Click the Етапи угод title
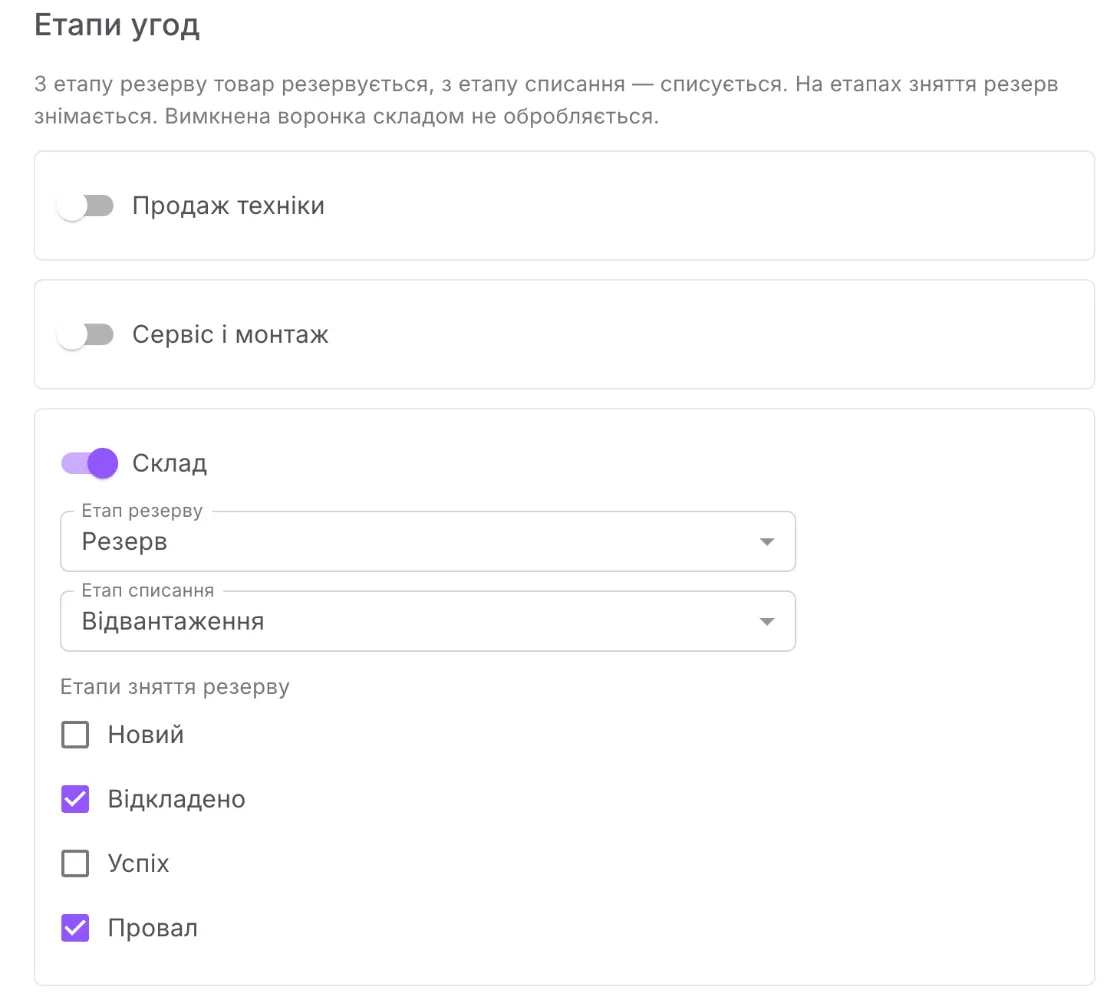Image resolution: width=1120 pixels, height=1000 pixels. pyautogui.click(x=117, y=26)
